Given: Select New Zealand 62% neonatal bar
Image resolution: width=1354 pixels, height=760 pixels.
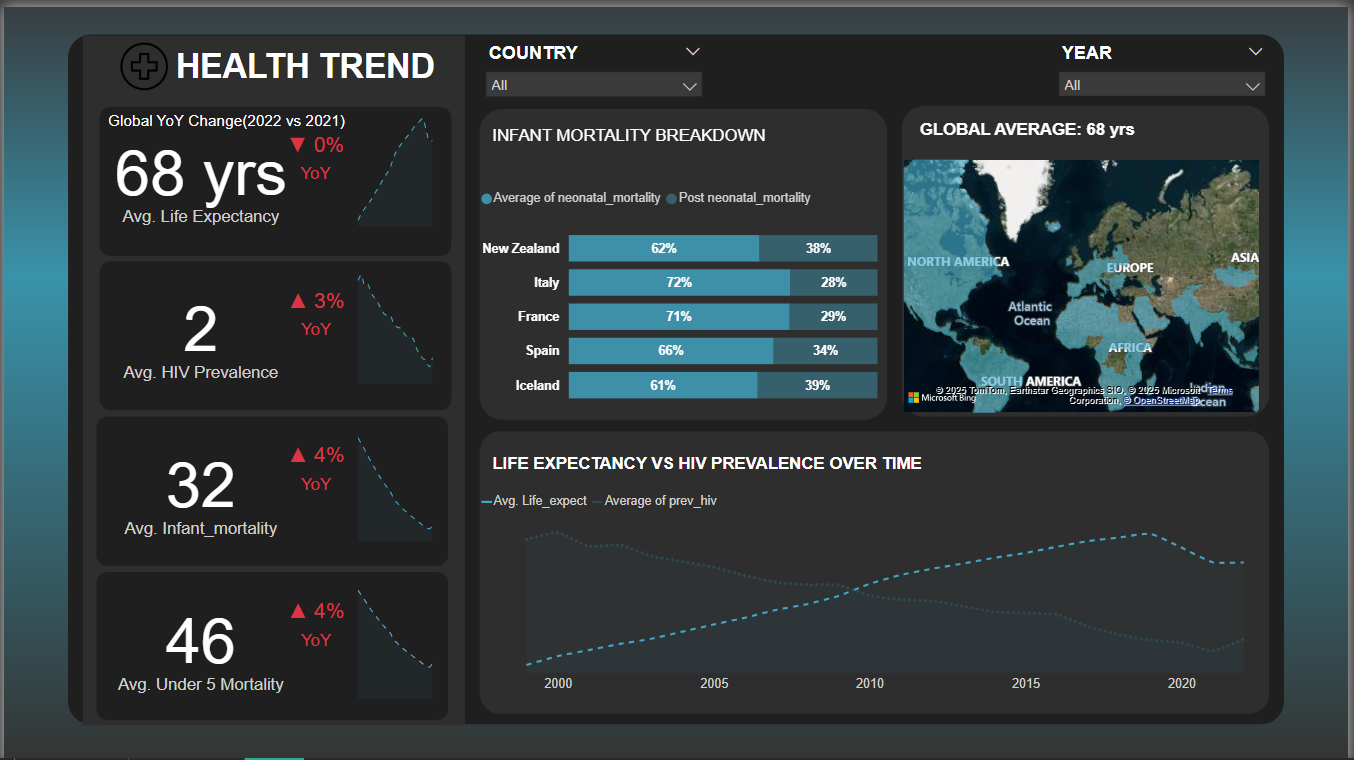Looking at the screenshot, I should [663, 248].
